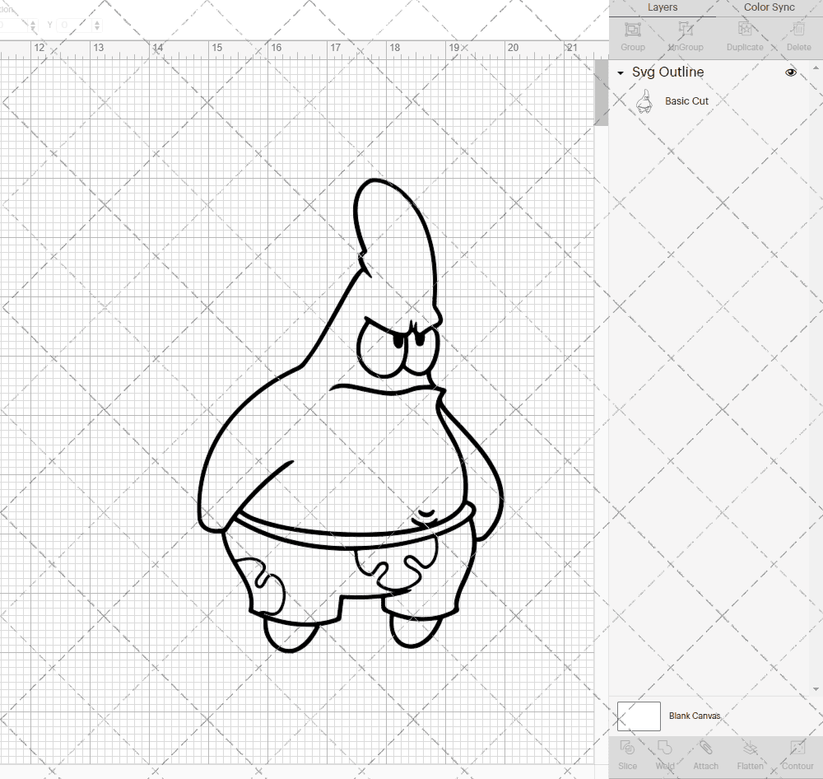This screenshot has height=779, width=823.
Task: Open the Blank Canvas color picker
Action: point(639,716)
